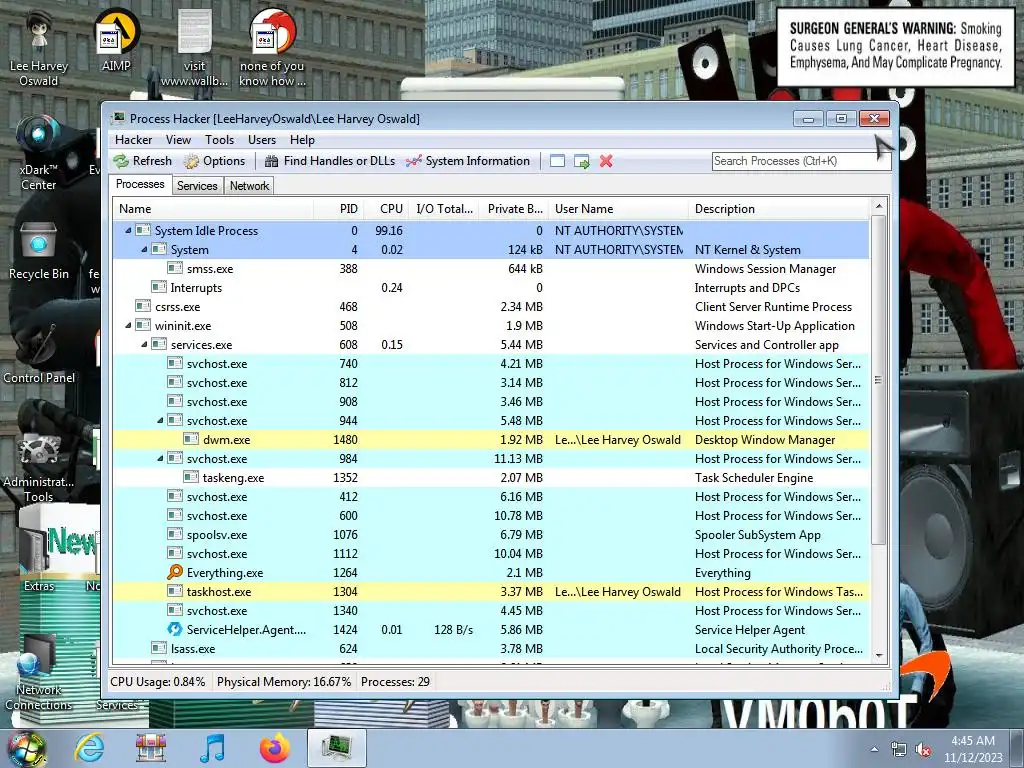Switch to the Network tab

tap(249, 186)
